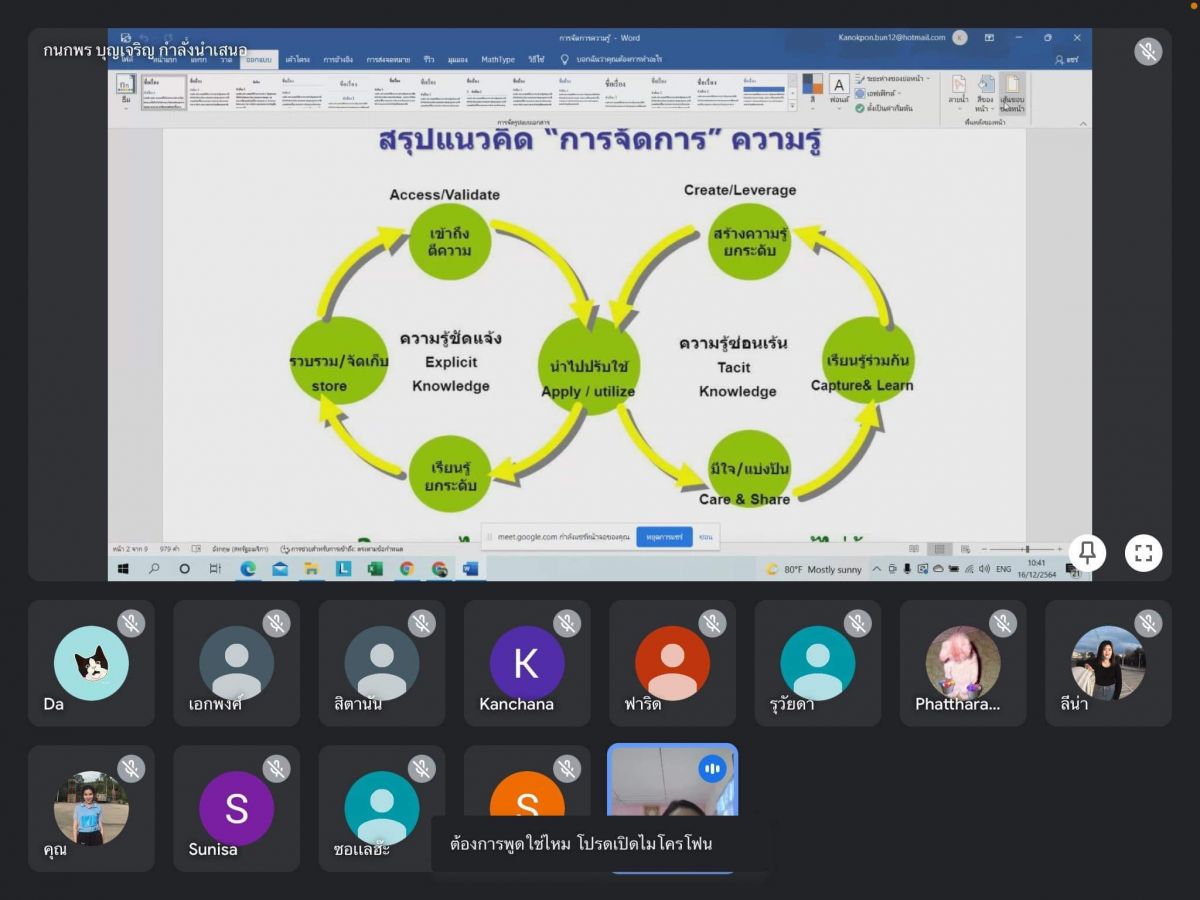Switch to the MathType ribbon tab
The width and height of the screenshot is (1200, 900).
tap(497, 60)
